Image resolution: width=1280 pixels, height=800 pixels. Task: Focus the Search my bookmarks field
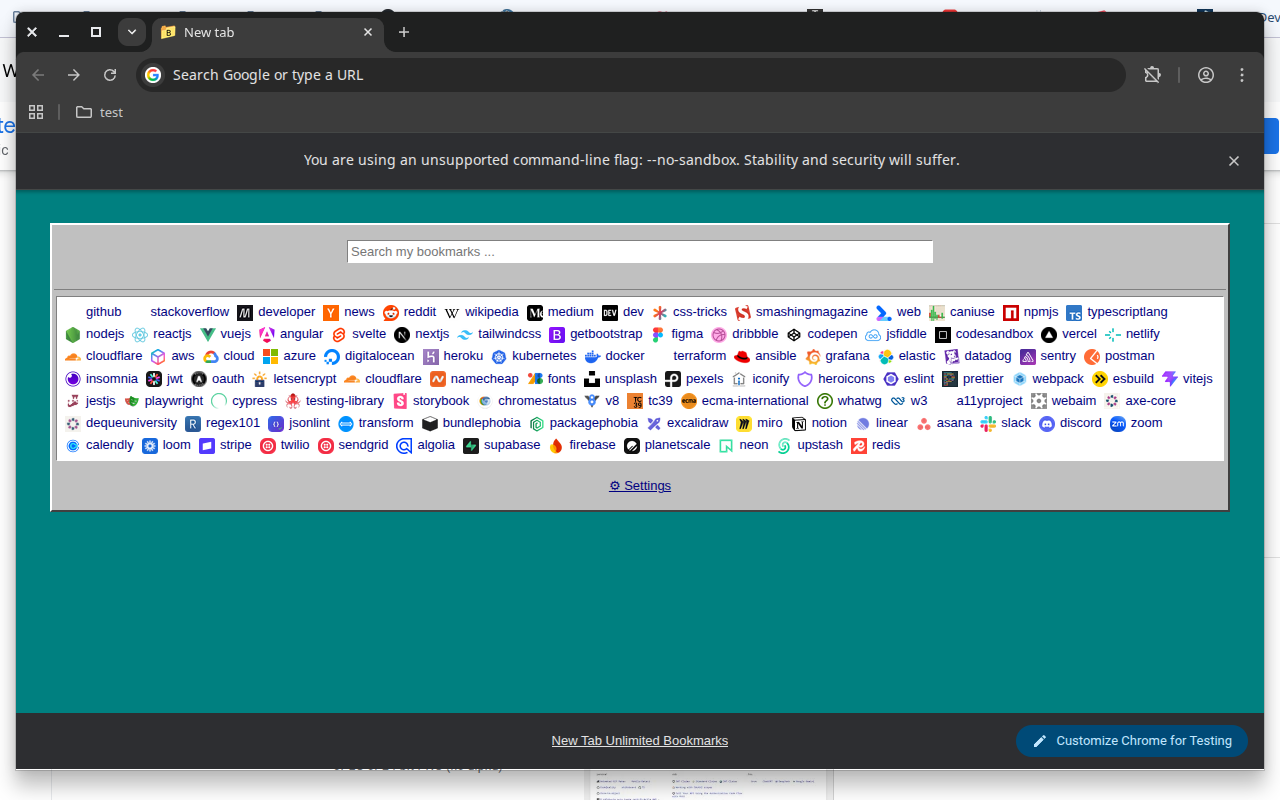640,252
